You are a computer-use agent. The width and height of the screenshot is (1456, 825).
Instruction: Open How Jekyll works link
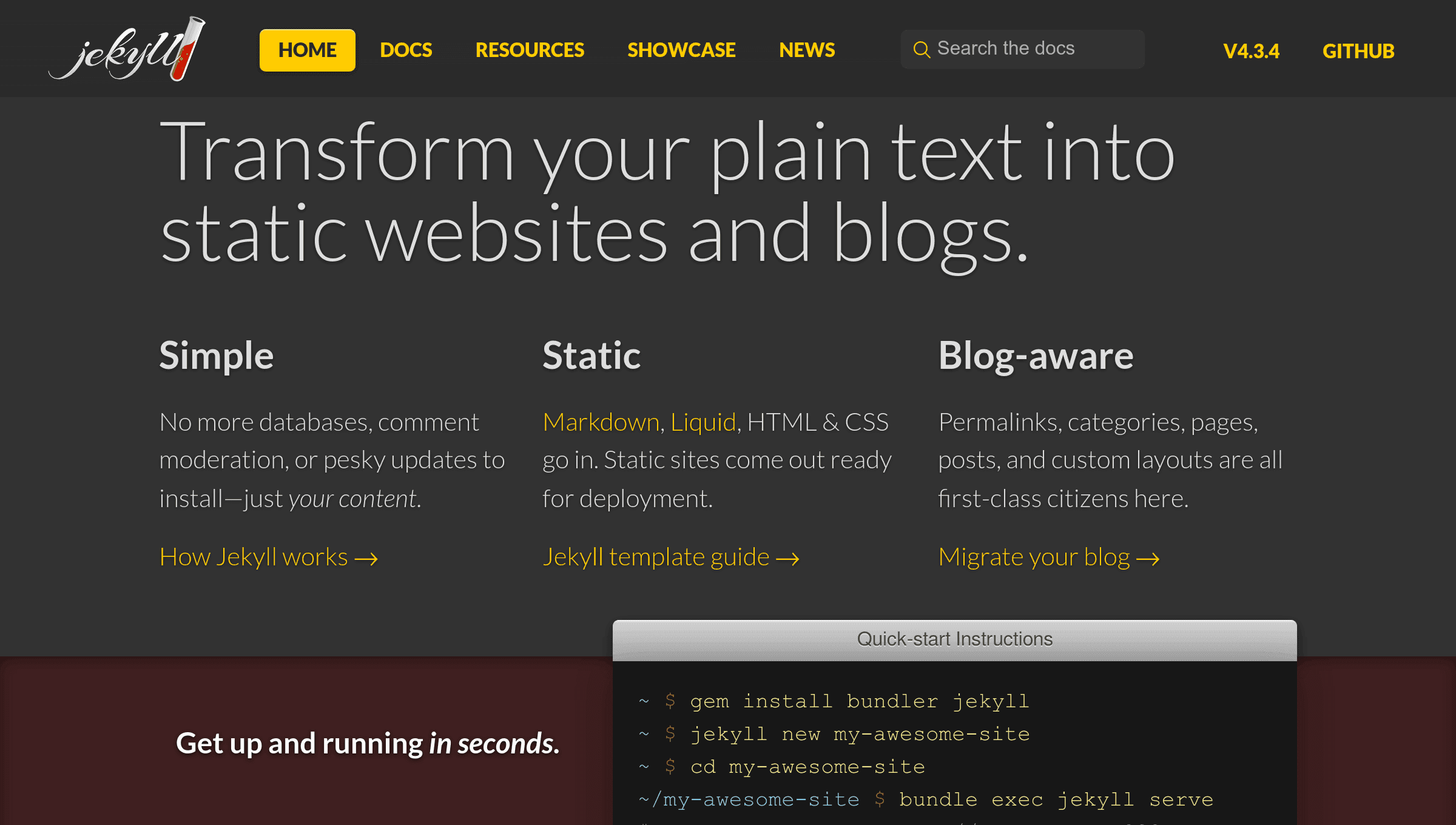[x=254, y=557]
